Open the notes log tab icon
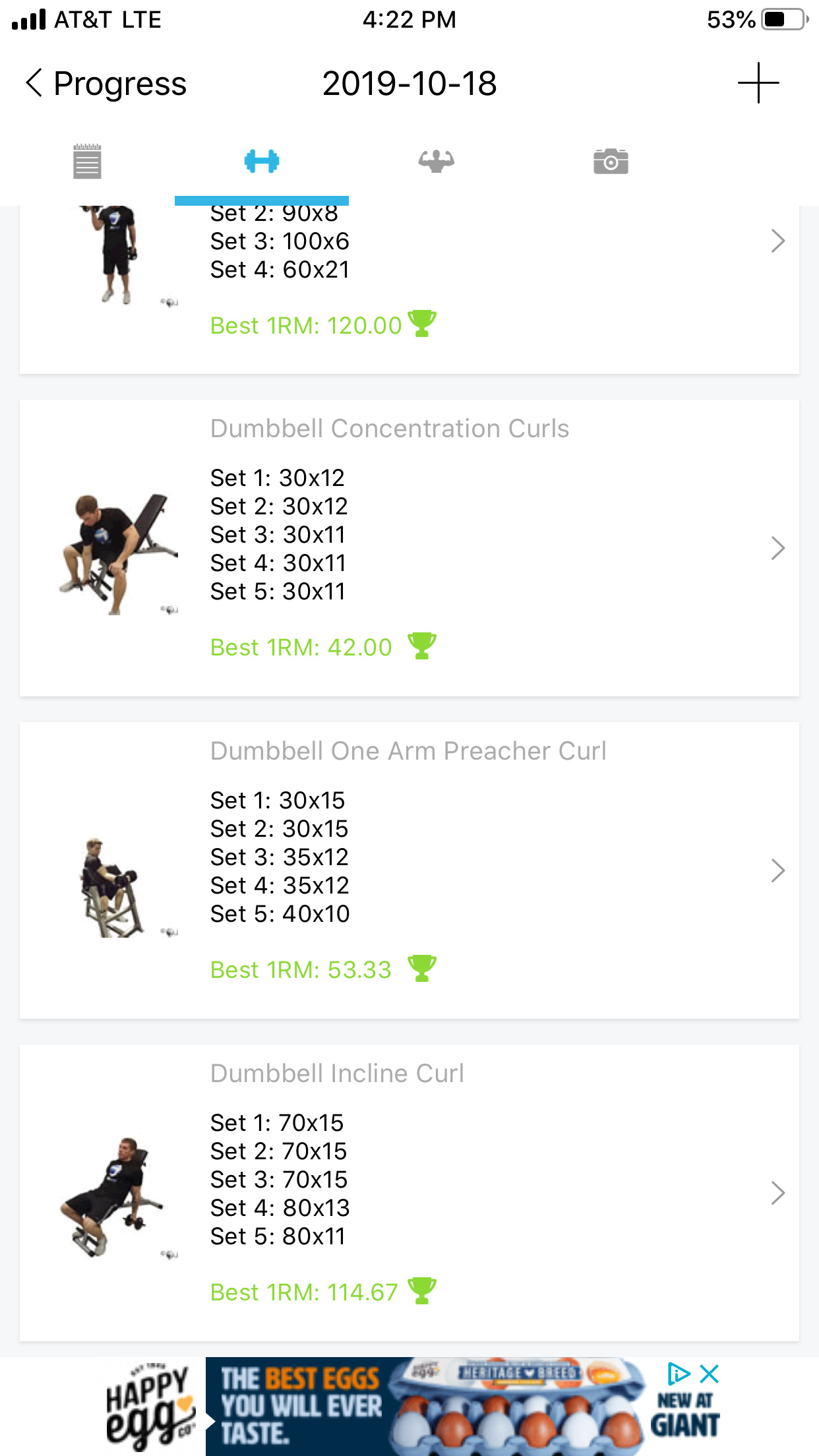The width and height of the screenshot is (819, 1456). coord(87,161)
